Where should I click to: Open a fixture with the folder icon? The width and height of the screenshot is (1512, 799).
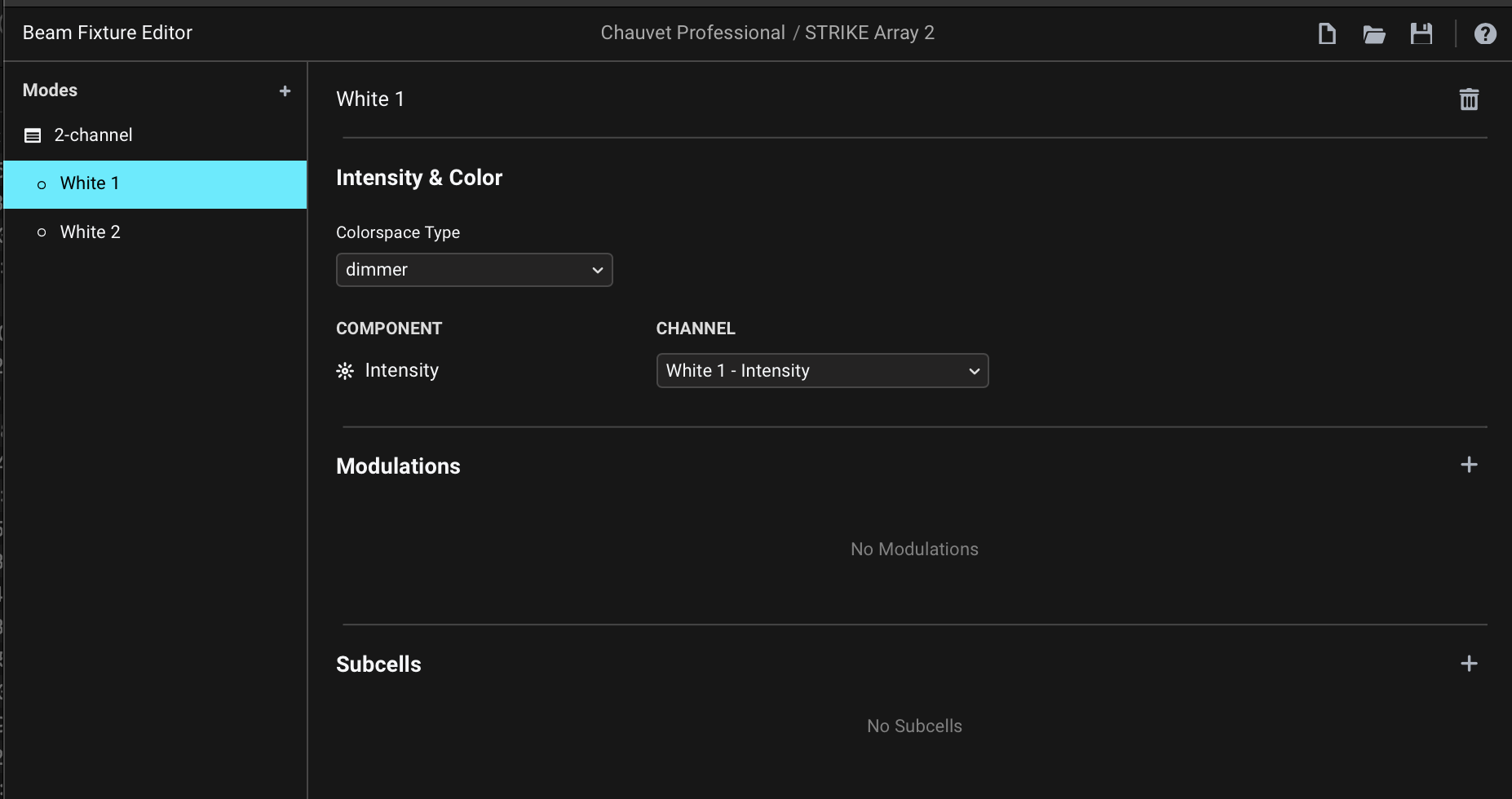click(x=1374, y=33)
